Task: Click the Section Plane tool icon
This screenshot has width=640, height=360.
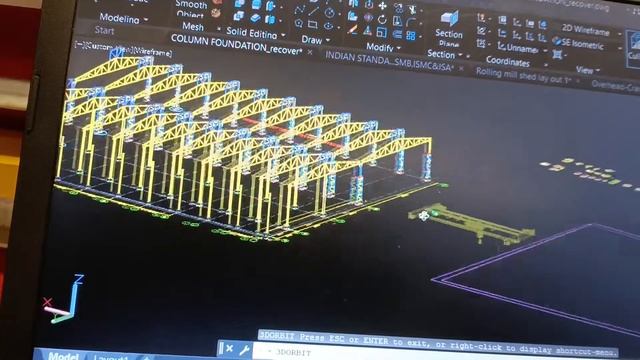Action: click(449, 18)
